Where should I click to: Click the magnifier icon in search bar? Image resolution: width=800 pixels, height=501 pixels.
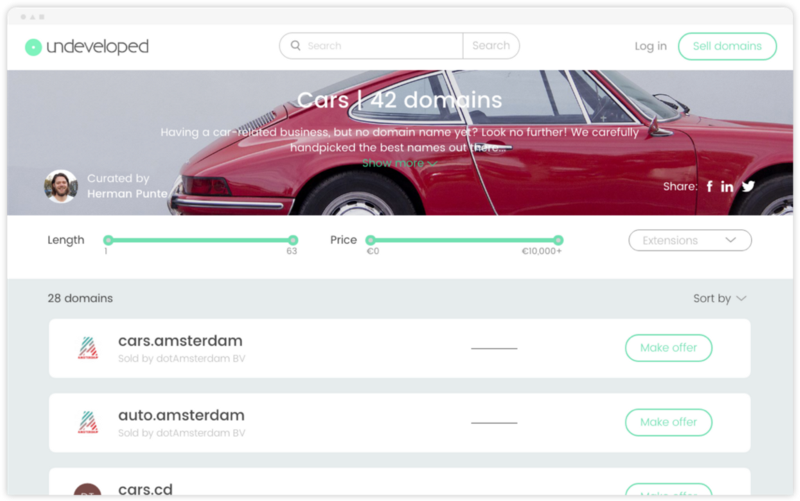click(x=295, y=45)
